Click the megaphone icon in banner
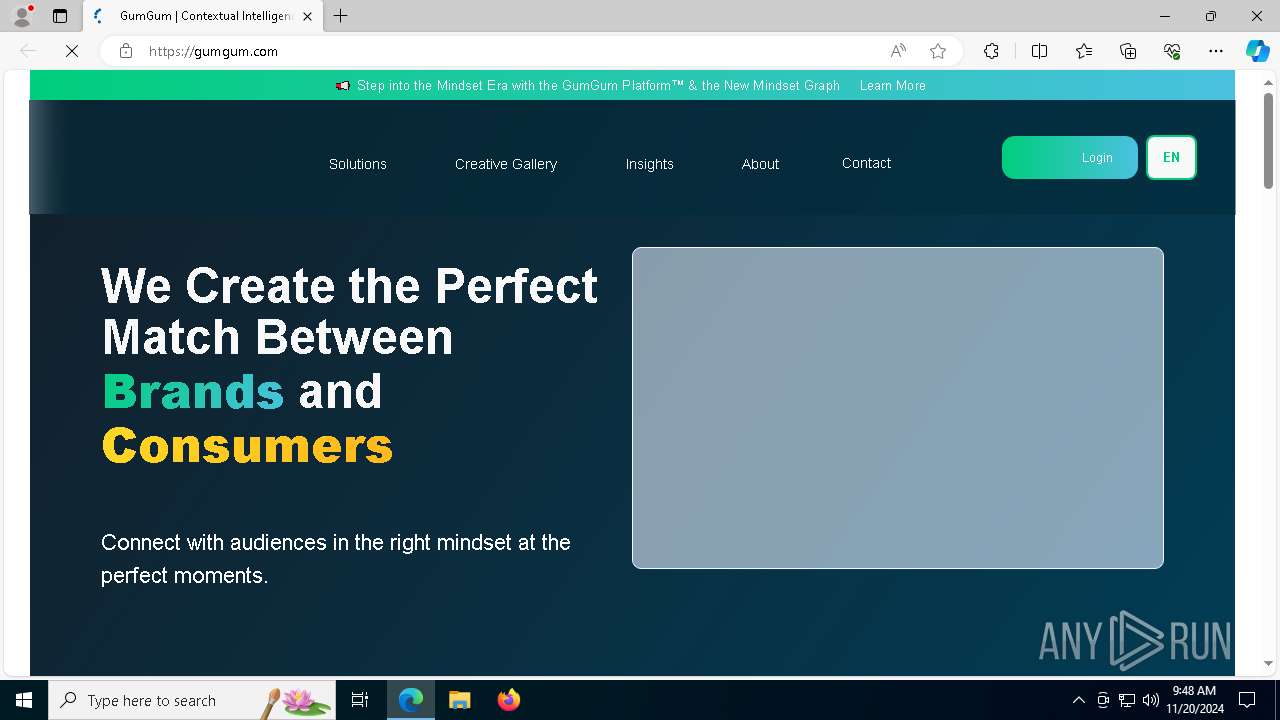The height and width of the screenshot is (720, 1280). coord(343,86)
